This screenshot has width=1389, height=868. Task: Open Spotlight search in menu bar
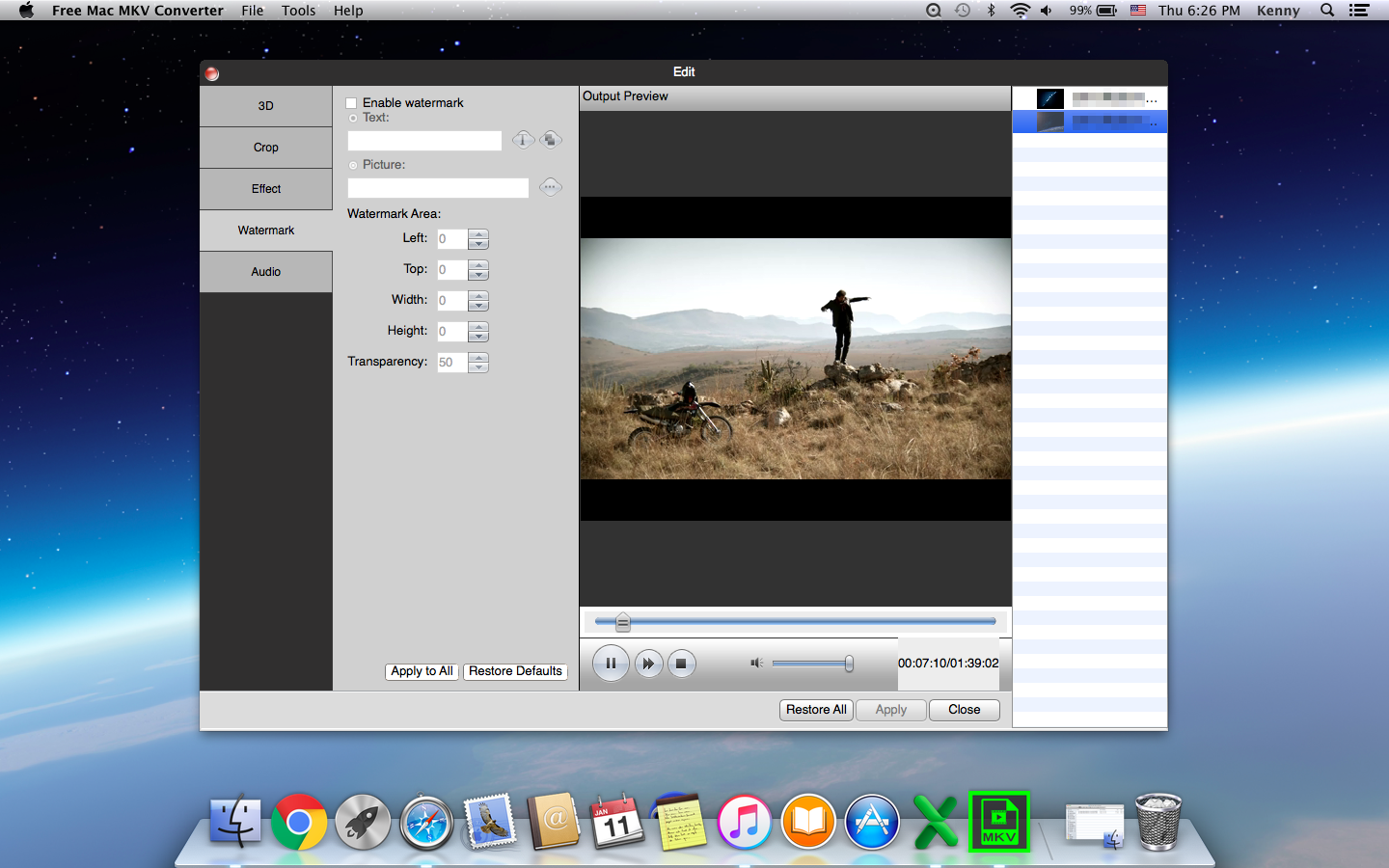pos(1327,11)
